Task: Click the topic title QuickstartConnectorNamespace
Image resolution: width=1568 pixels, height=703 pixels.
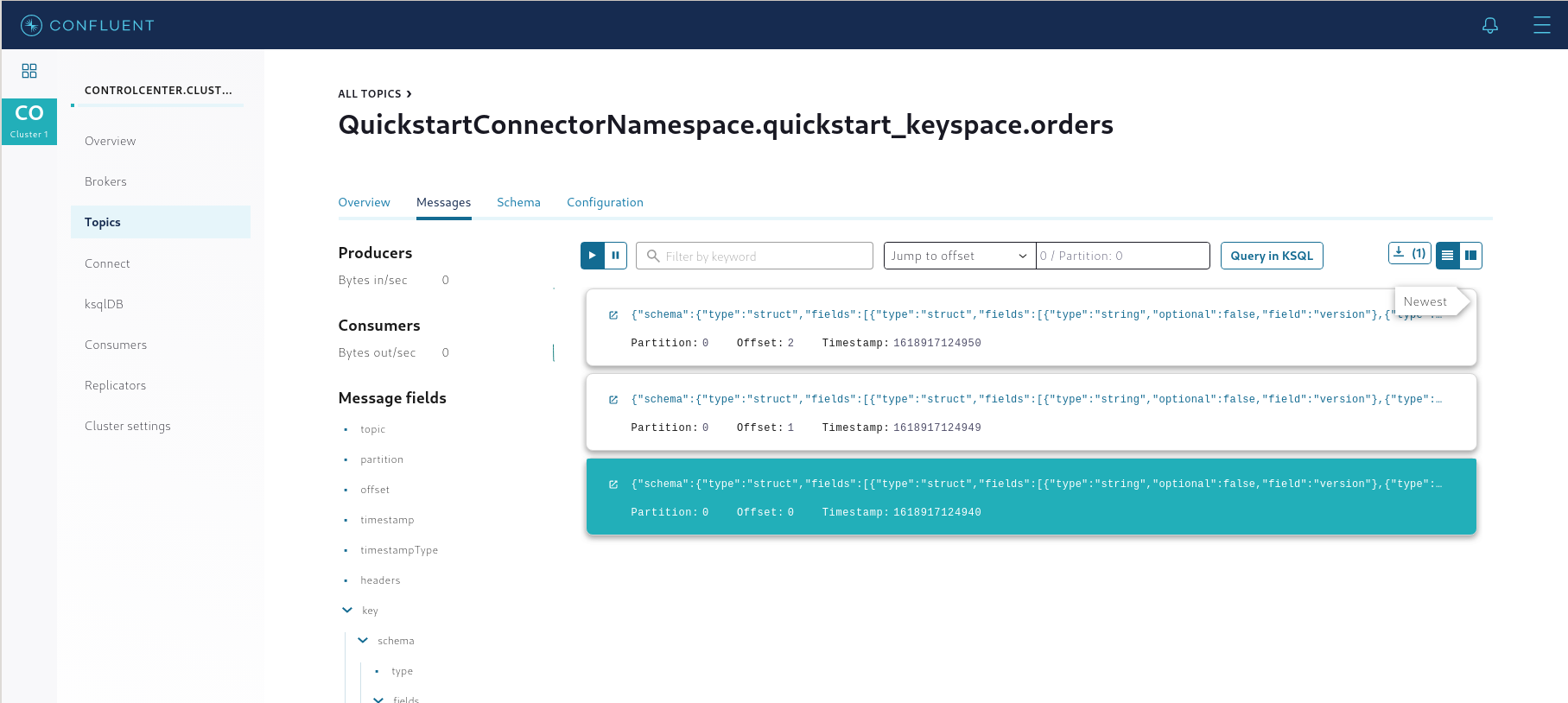Action: [x=726, y=124]
